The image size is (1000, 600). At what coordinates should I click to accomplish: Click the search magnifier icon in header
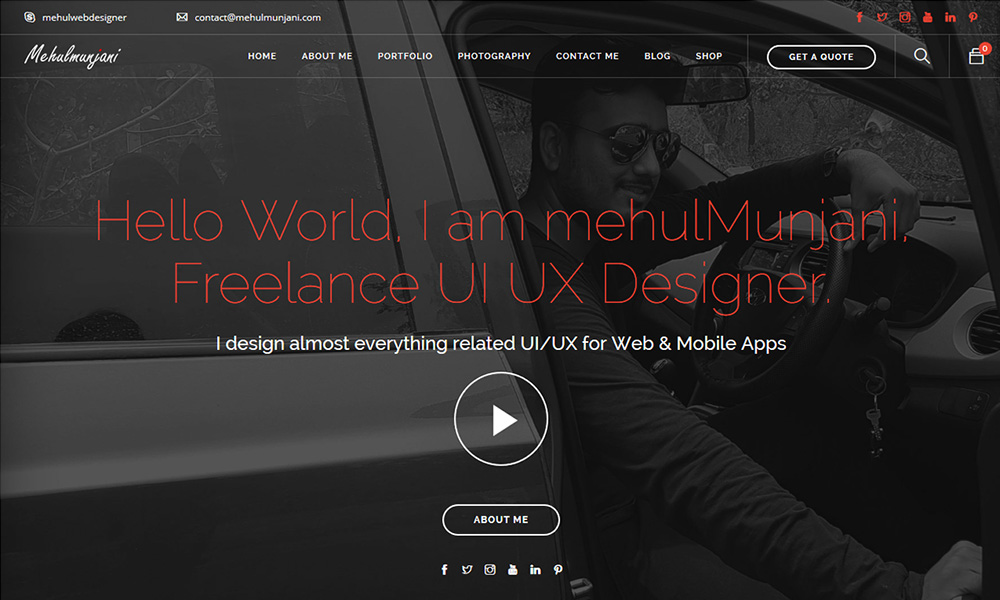[922, 57]
